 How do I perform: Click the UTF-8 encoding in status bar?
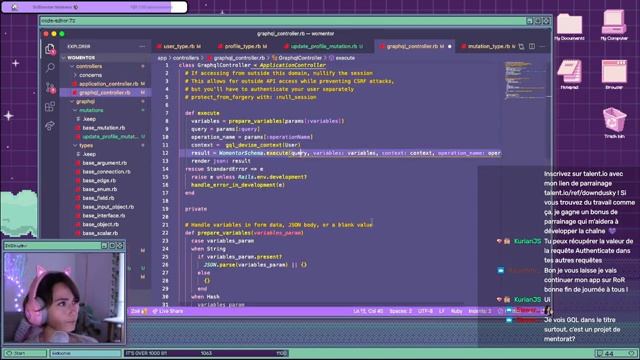pyautogui.click(x=425, y=311)
